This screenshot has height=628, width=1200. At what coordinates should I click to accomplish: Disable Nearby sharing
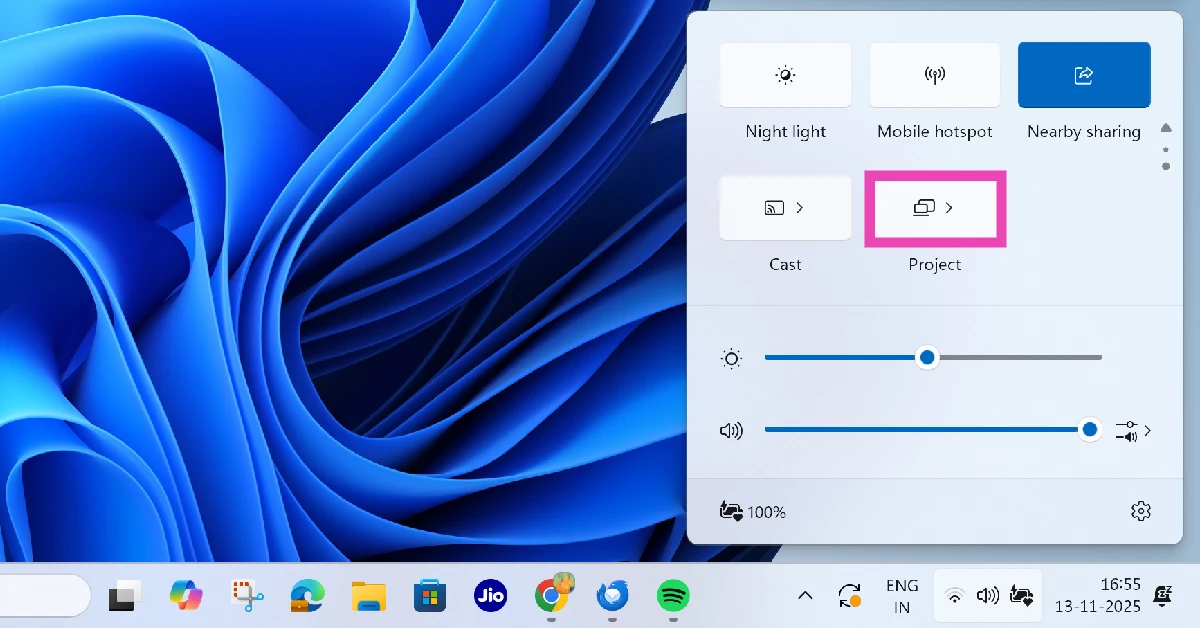(x=1084, y=74)
